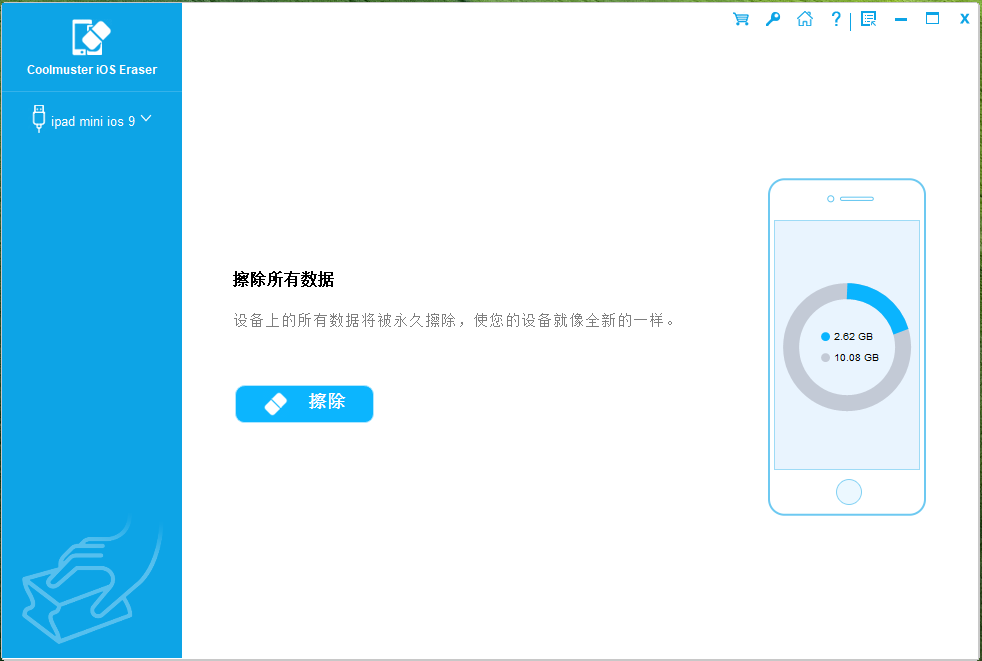Click the blue used-space ring segment
The height and width of the screenshot is (661, 982).
pos(882,303)
